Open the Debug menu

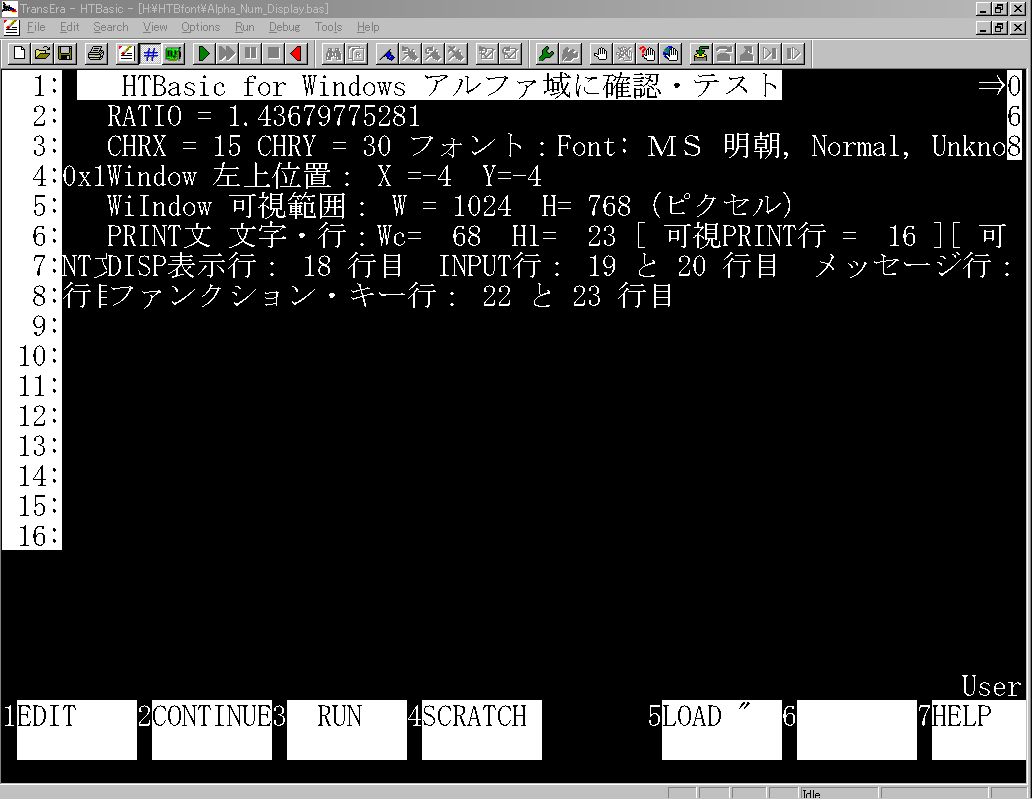[x=284, y=27]
